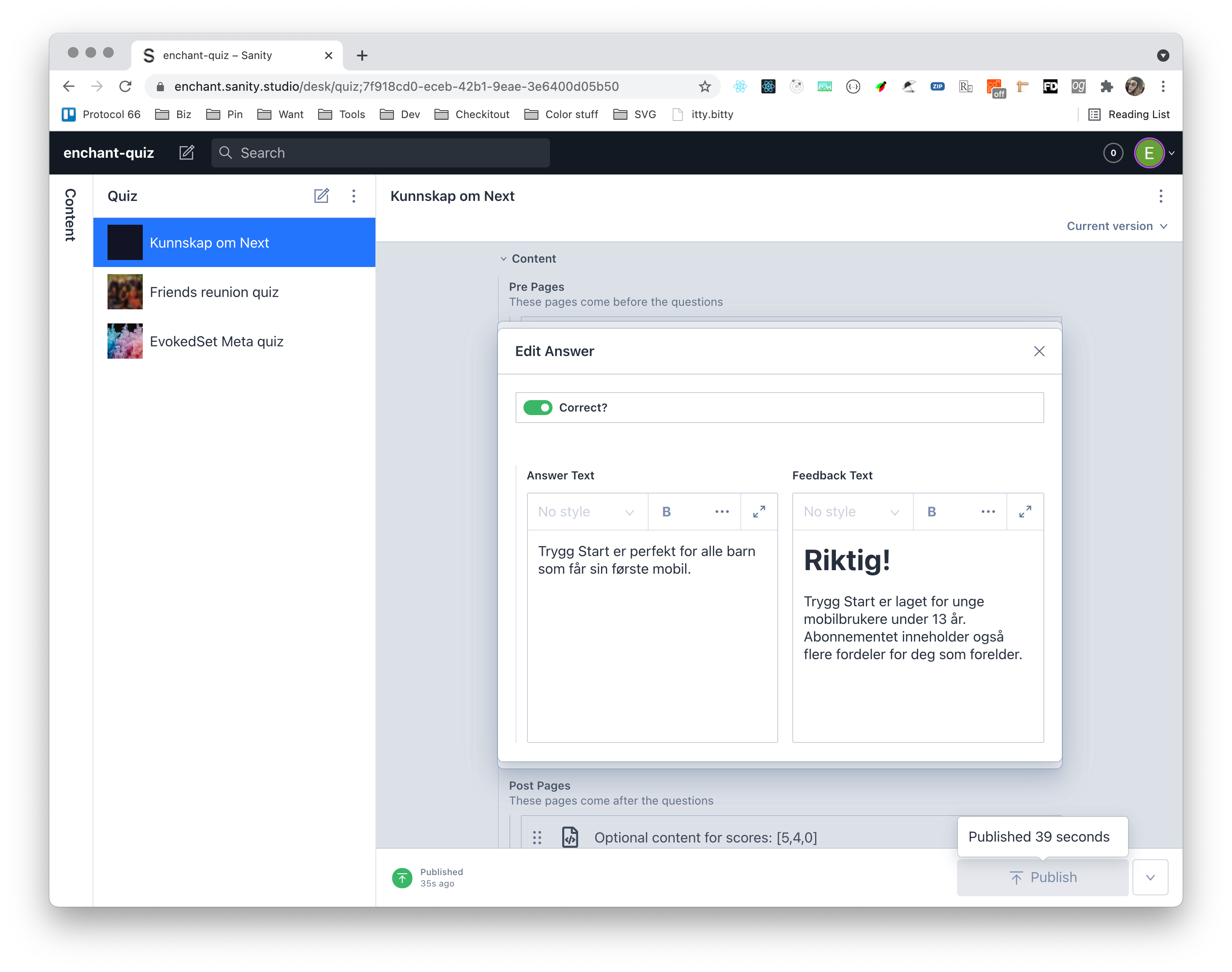The height and width of the screenshot is (972, 1232).
Task: Open the Current version dropdown
Action: (x=1117, y=226)
